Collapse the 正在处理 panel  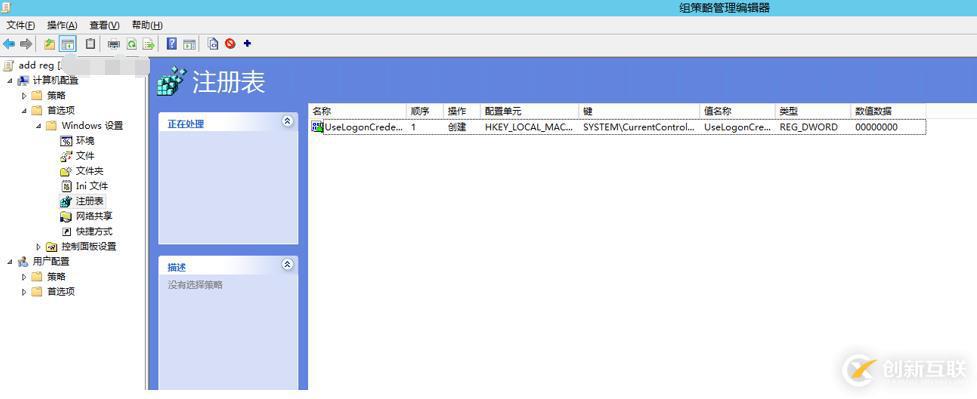[x=287, y=121]
